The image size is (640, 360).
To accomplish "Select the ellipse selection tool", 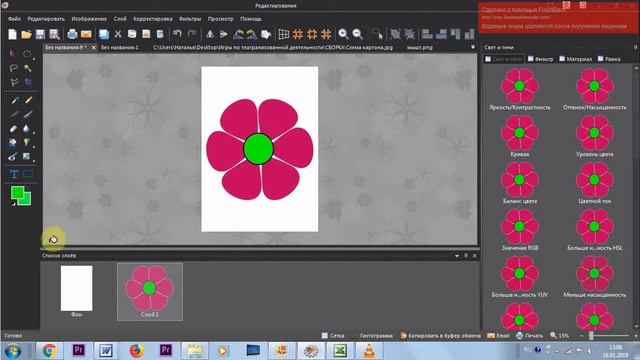I will click(27, 54).
